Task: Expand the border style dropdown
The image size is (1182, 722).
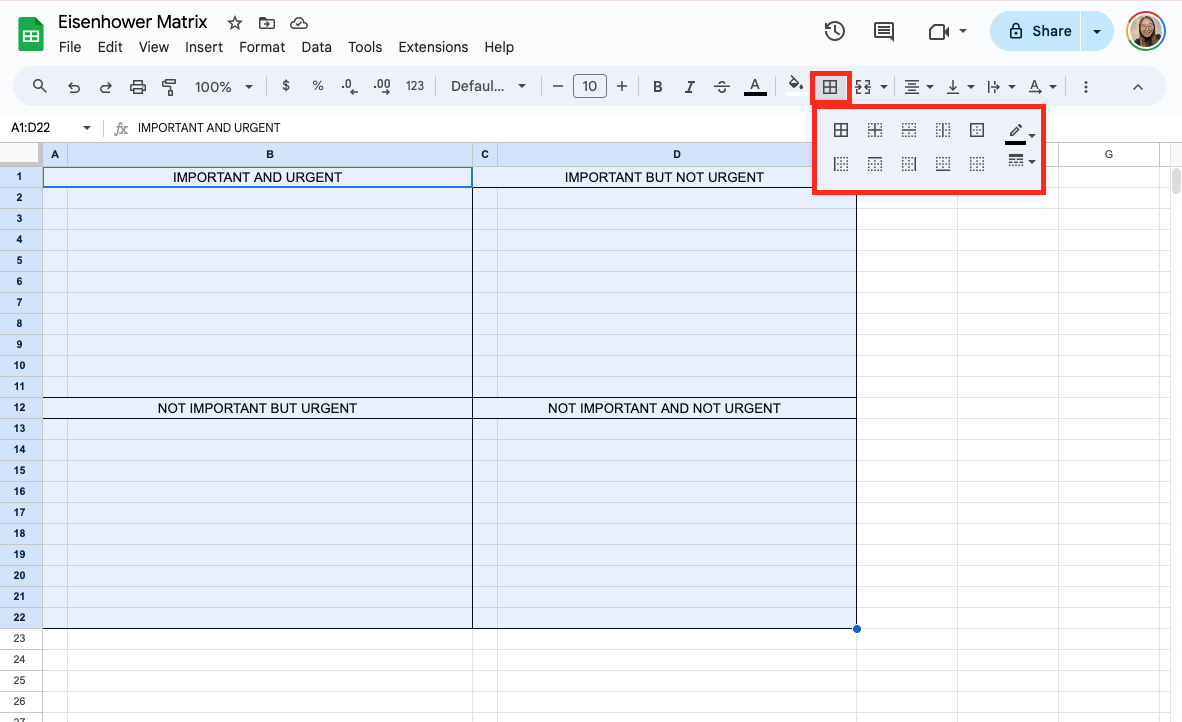Action: pyautogui.click(x=1020, y=160)
